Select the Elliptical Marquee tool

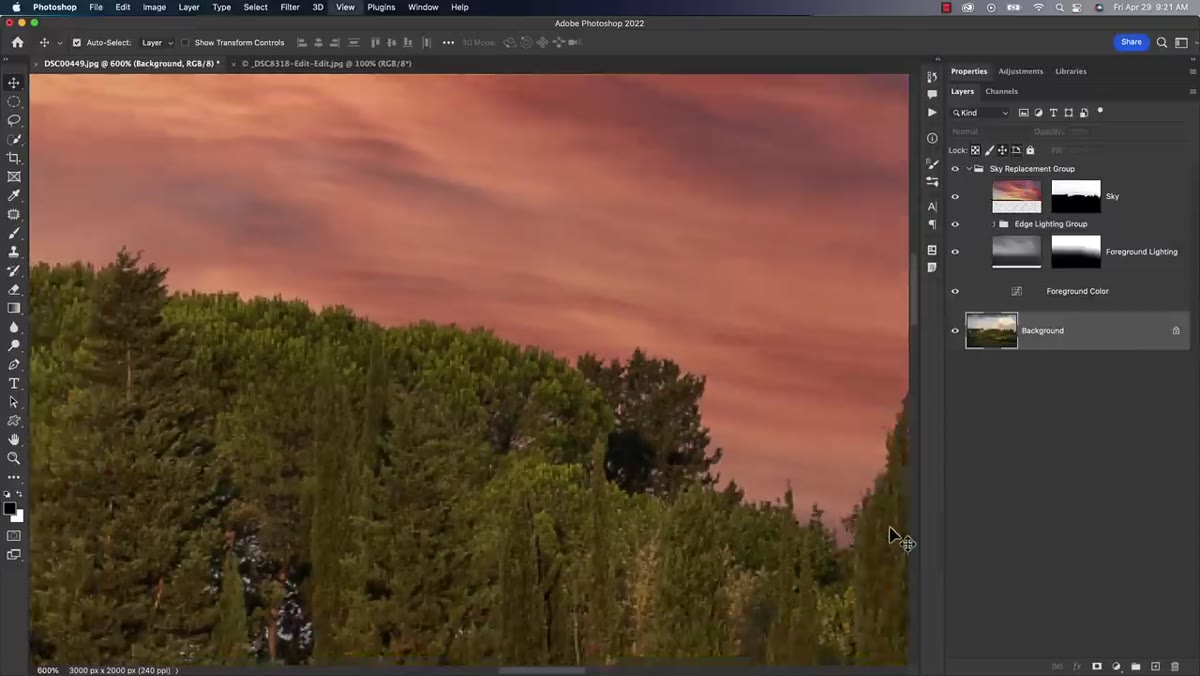[14, 102]
